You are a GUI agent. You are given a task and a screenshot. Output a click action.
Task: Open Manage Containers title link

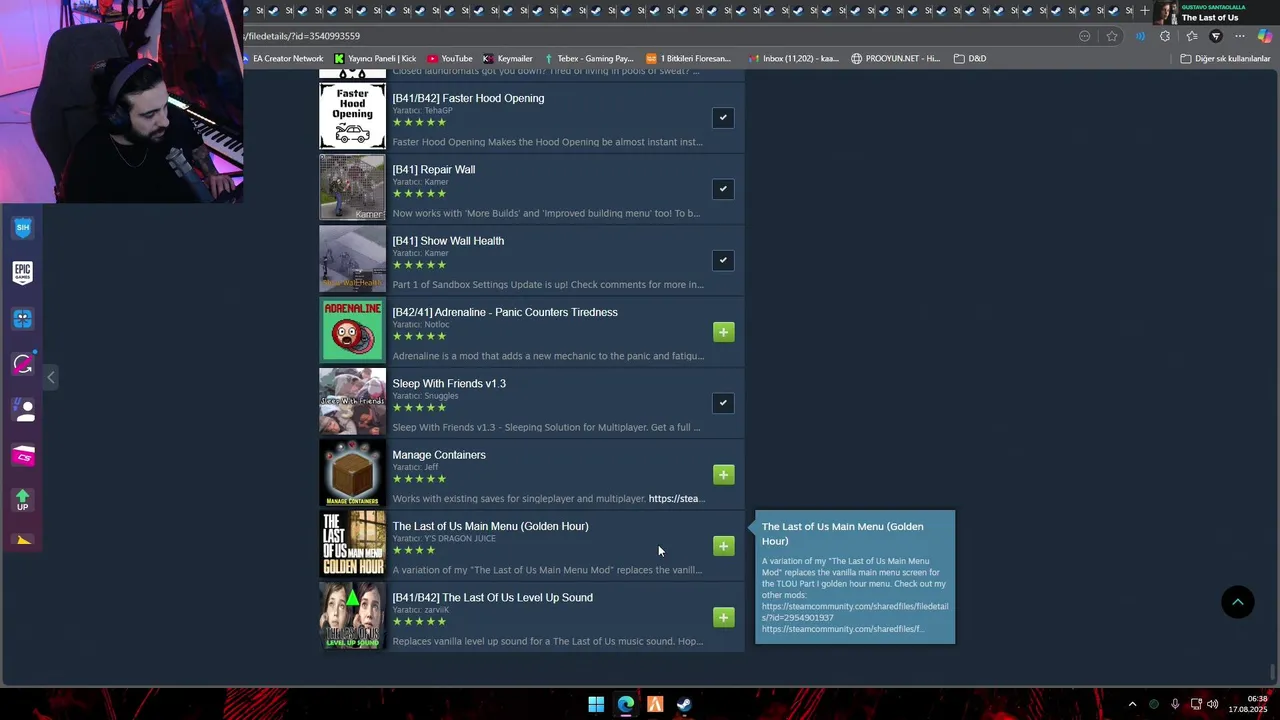pos(439,455)
